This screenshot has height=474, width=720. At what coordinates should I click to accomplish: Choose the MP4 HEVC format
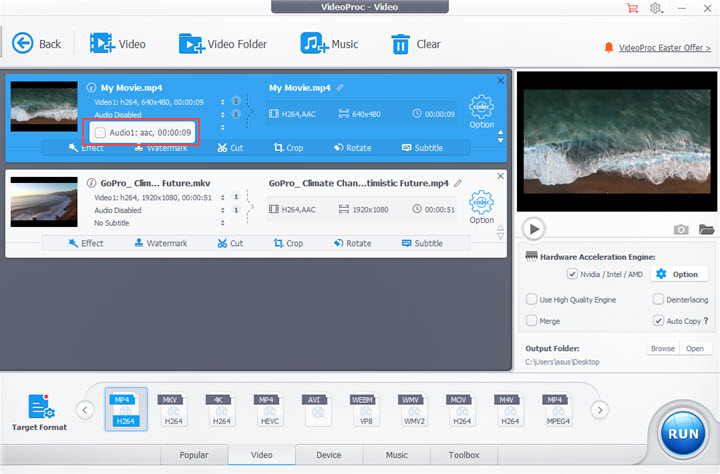point(270,409)
